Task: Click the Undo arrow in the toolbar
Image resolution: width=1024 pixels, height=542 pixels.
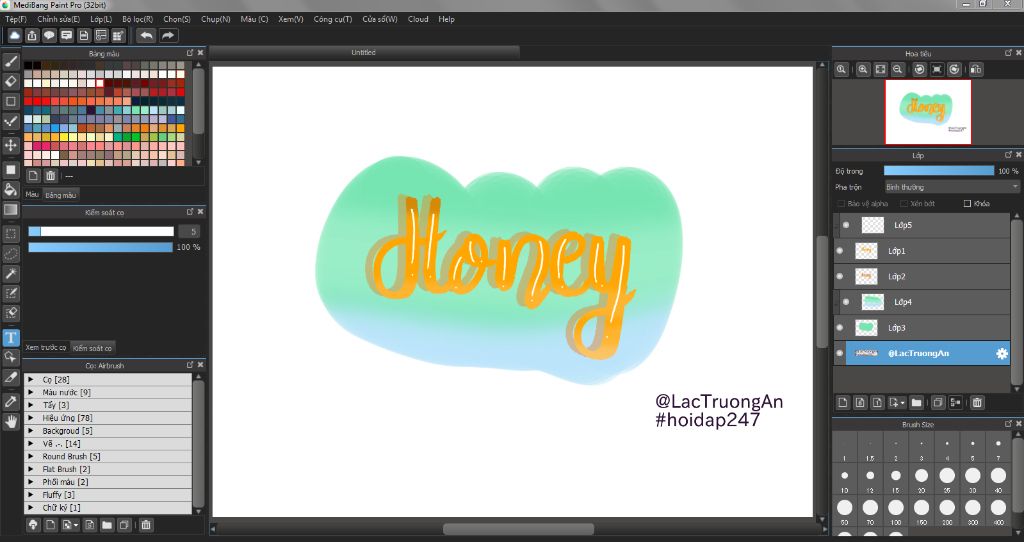Action: 147,35
